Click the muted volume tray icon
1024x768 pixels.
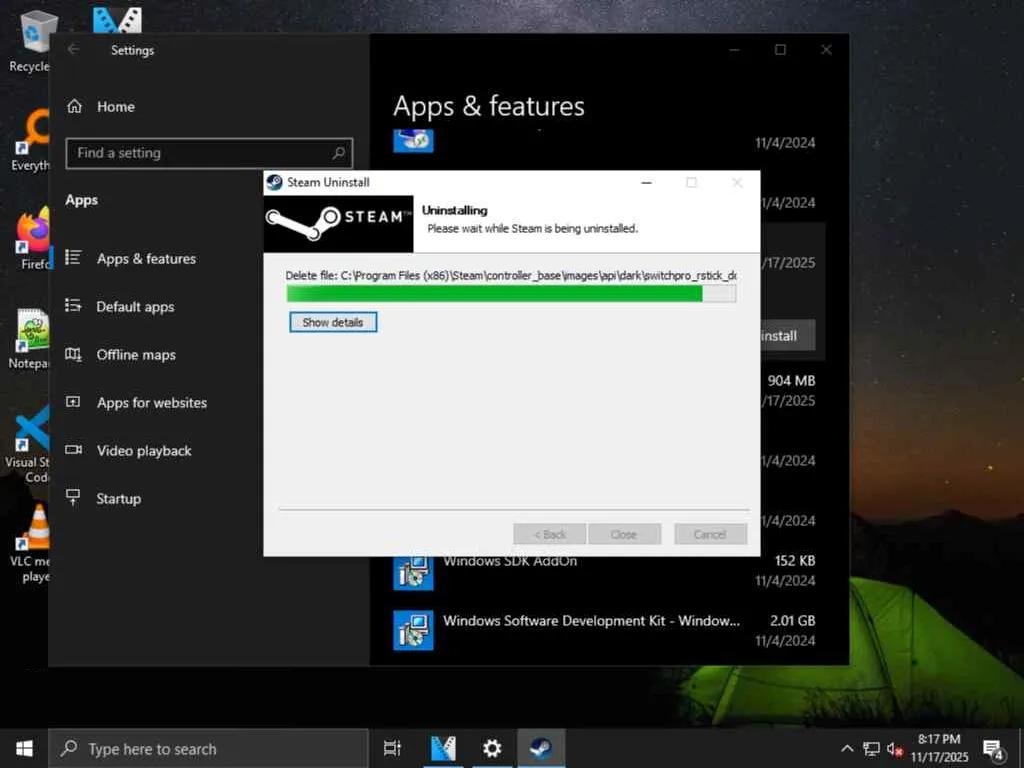(x=894, y=748)
